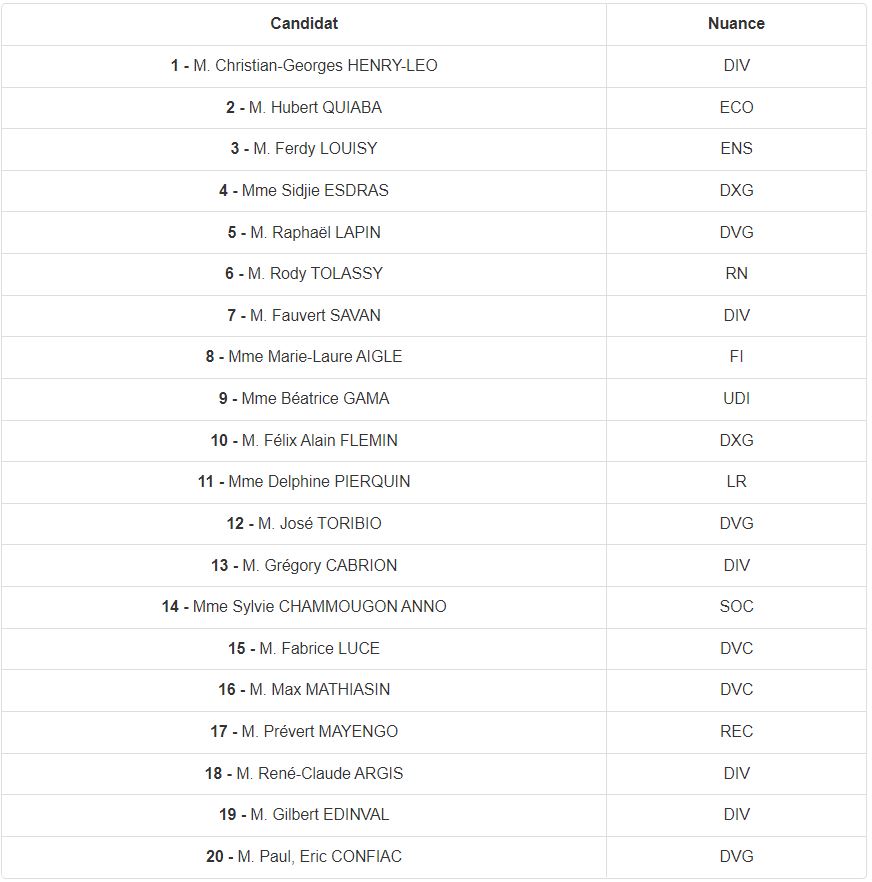
Task: Click the LR nuance label
Action: click(x=736, y=482)
